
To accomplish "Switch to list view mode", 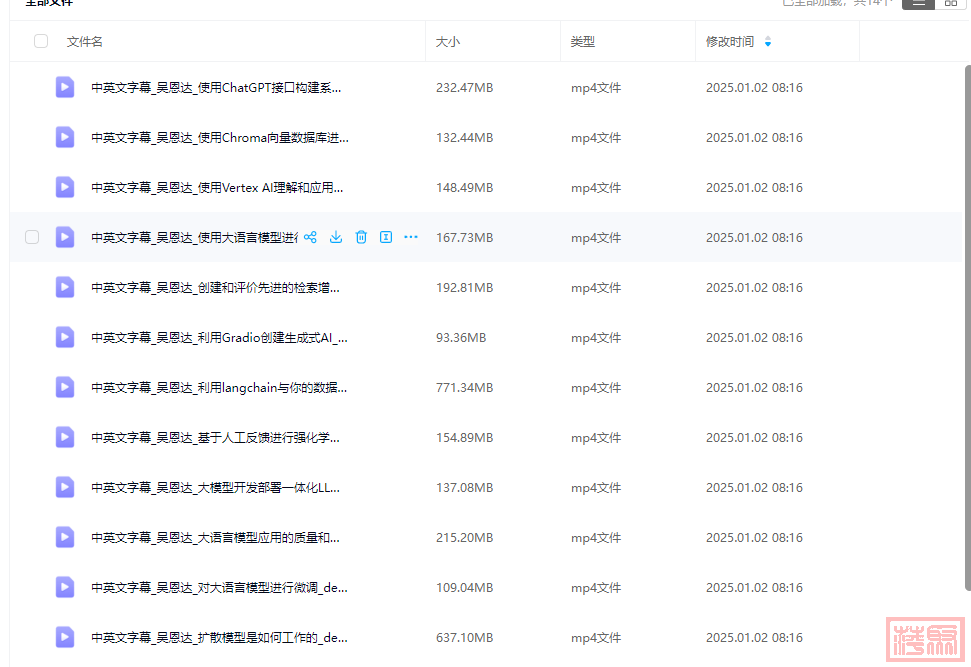I will (x=918, y=3).
